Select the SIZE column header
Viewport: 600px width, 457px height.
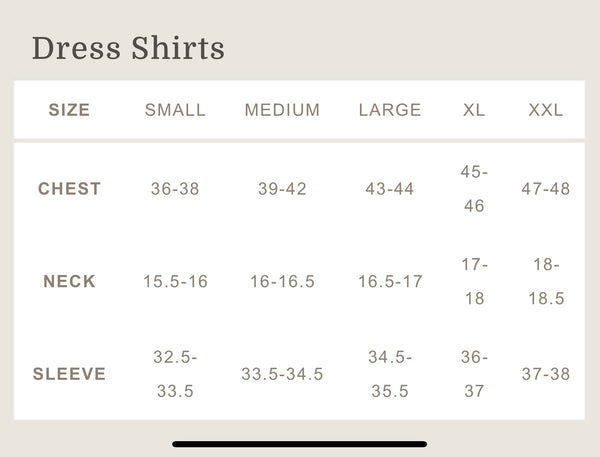(69, 110)
